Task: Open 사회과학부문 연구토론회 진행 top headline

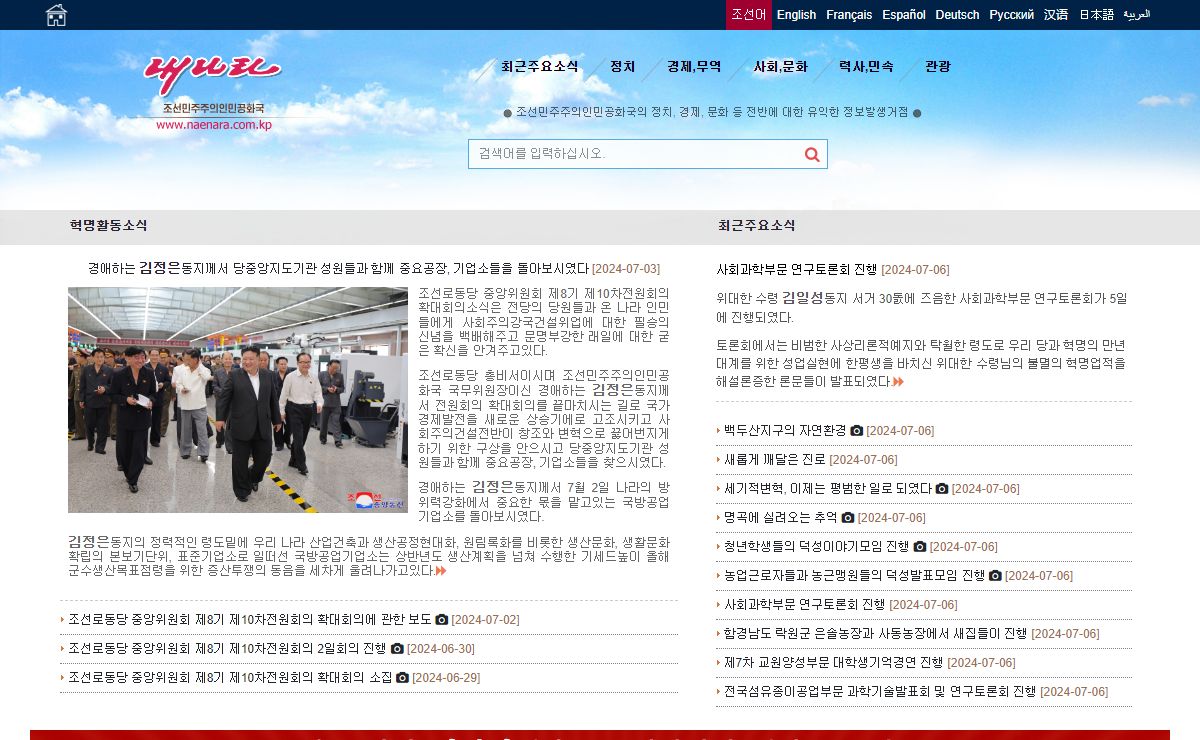Action: (796, 270)
